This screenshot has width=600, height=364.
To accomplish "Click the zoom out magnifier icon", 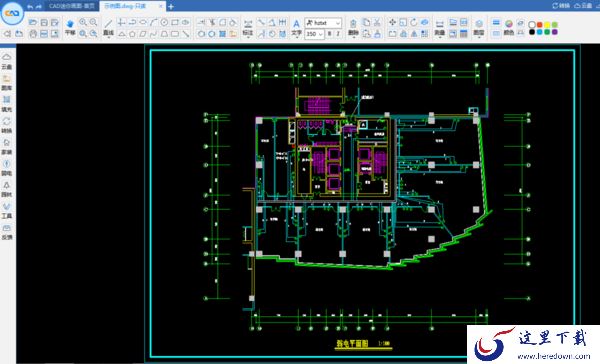I will click(x=93, y=23).
